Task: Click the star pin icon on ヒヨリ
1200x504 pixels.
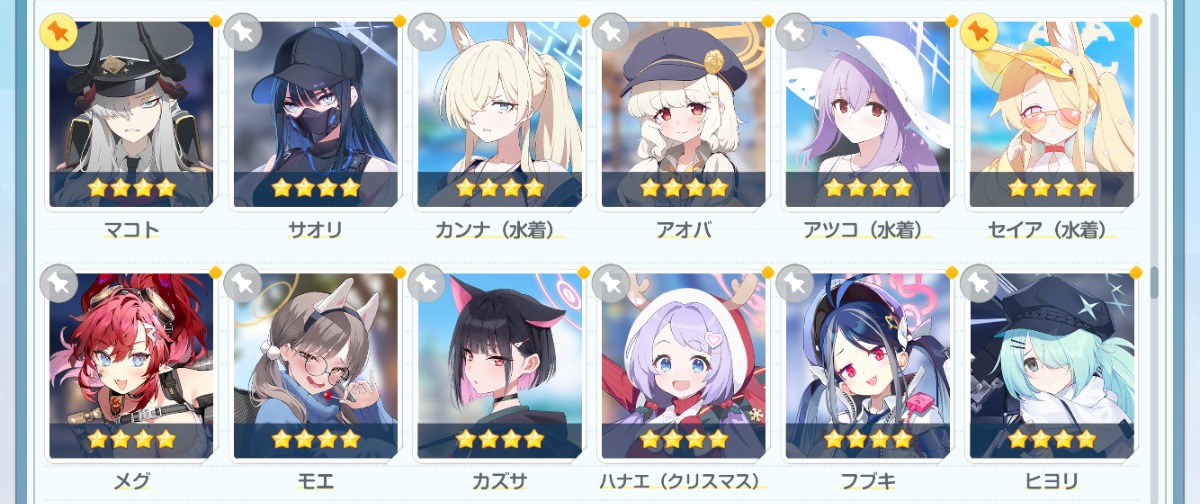Action: 979,283
